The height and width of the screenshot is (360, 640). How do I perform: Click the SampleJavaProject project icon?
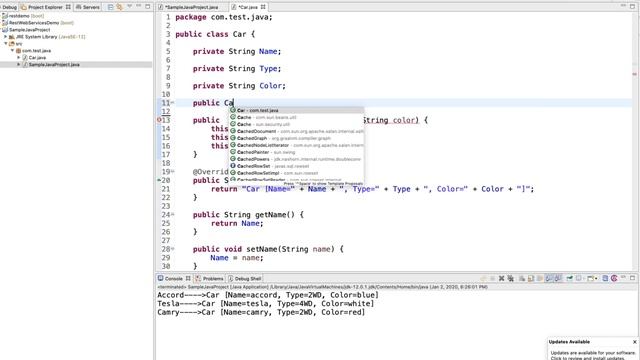pyautogui.click(x=4, y=30)
